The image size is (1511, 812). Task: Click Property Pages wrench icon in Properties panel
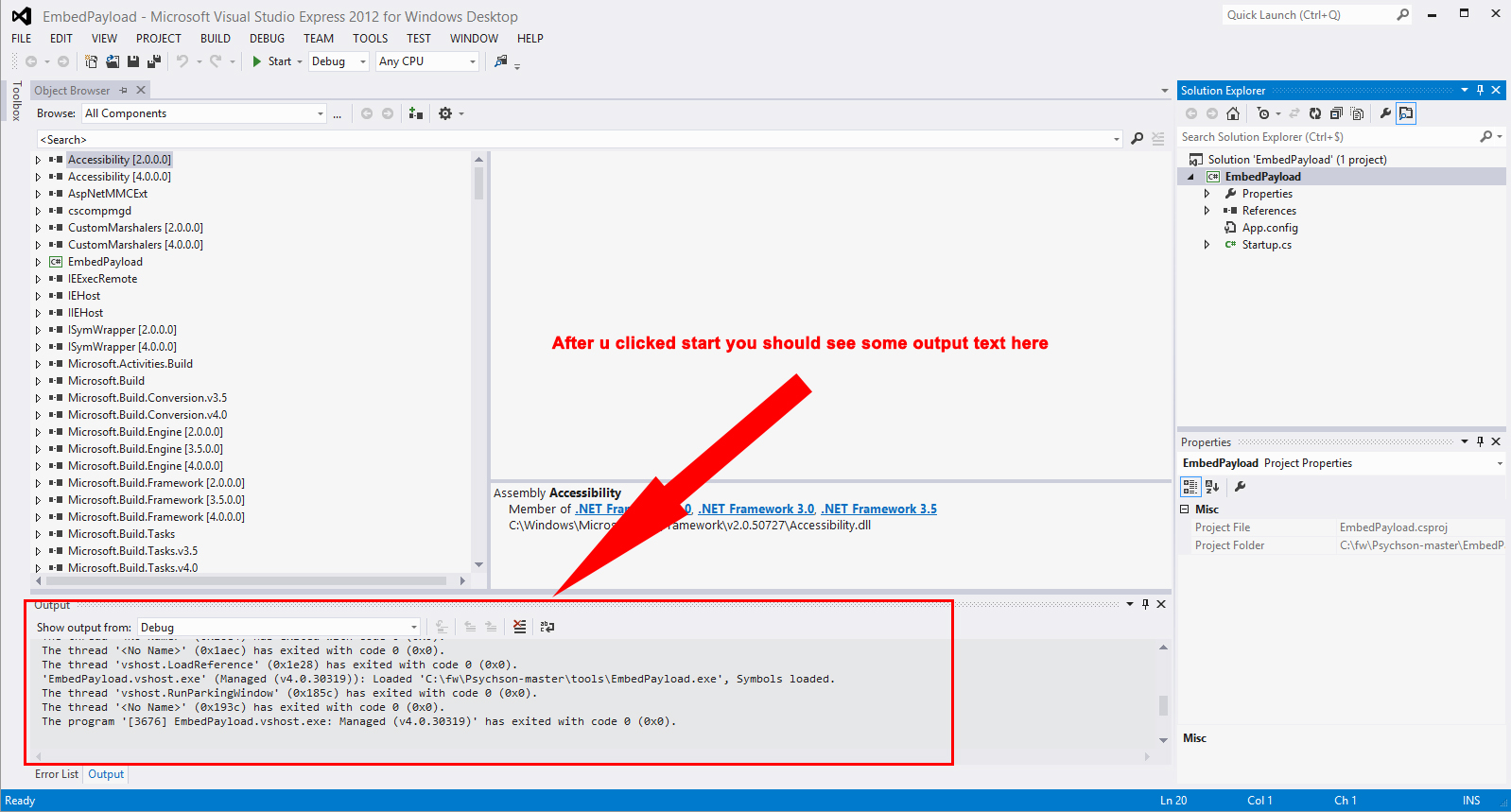(1240, 487)
